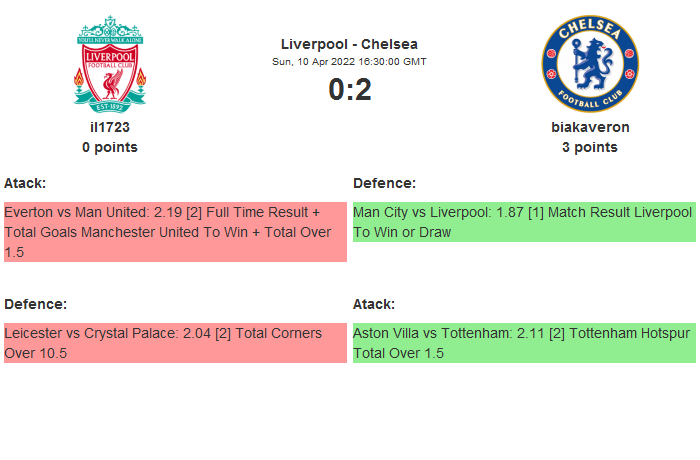Click the Chelsea club crest
Screen dimensions: 700x460
point(590,63)
